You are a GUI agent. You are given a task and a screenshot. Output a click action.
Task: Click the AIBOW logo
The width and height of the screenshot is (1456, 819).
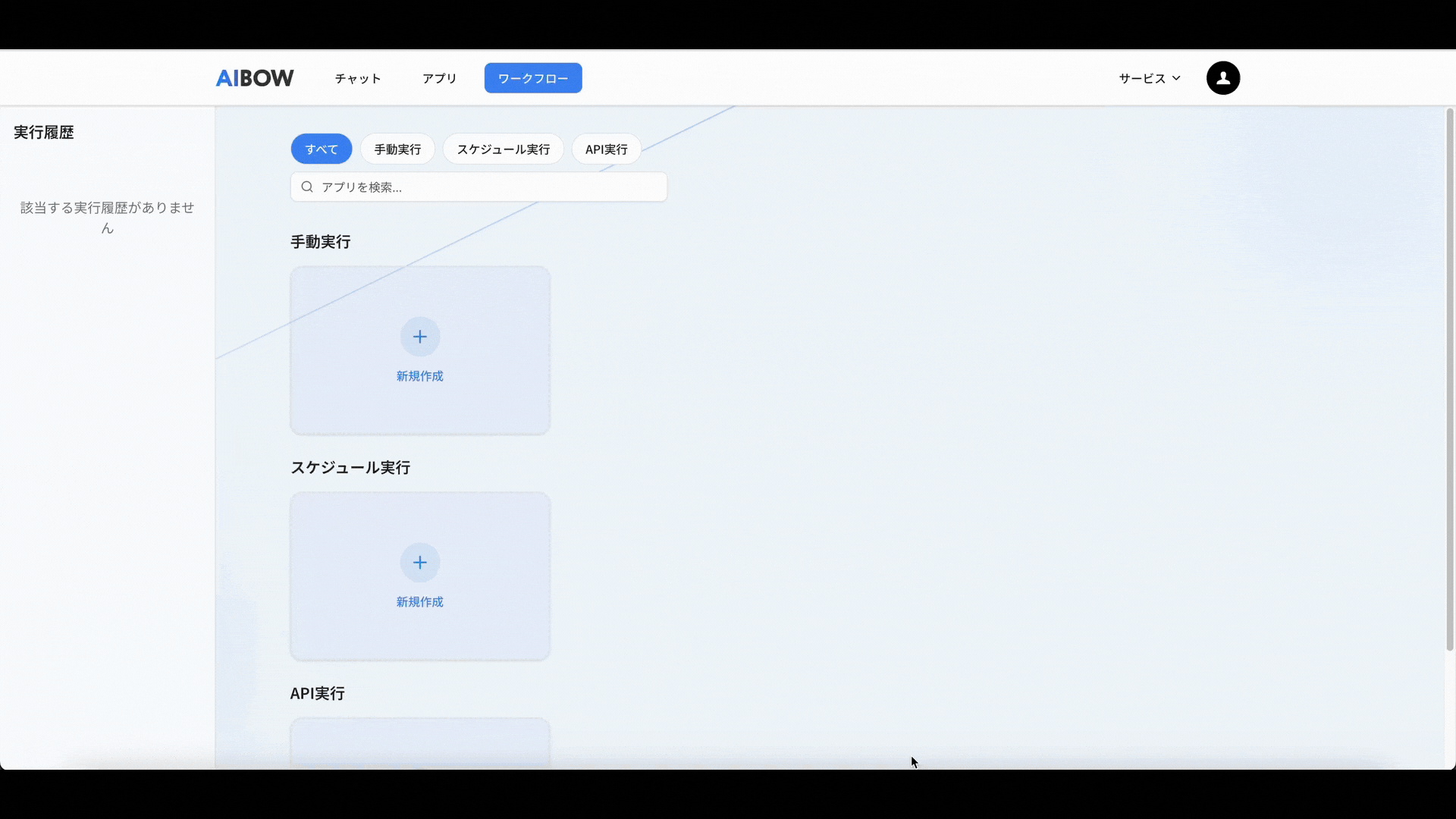255,78
